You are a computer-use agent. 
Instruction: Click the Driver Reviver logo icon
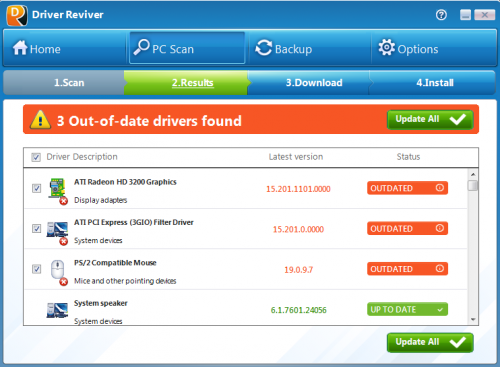pos(17,15)
